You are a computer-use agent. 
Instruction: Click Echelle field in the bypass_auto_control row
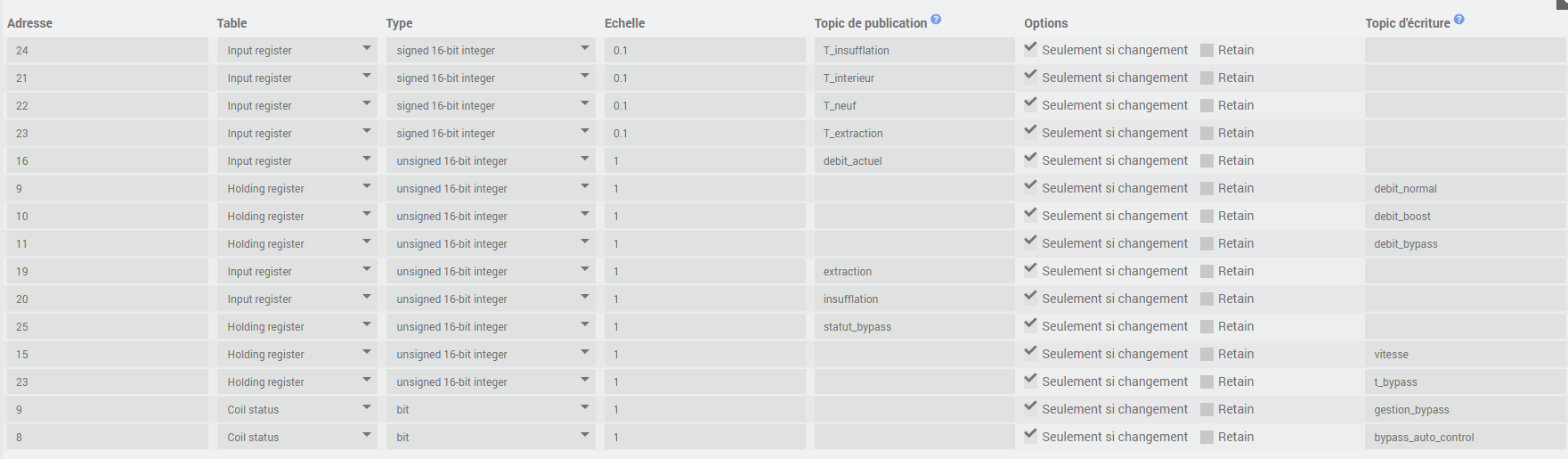coord(704,438)
